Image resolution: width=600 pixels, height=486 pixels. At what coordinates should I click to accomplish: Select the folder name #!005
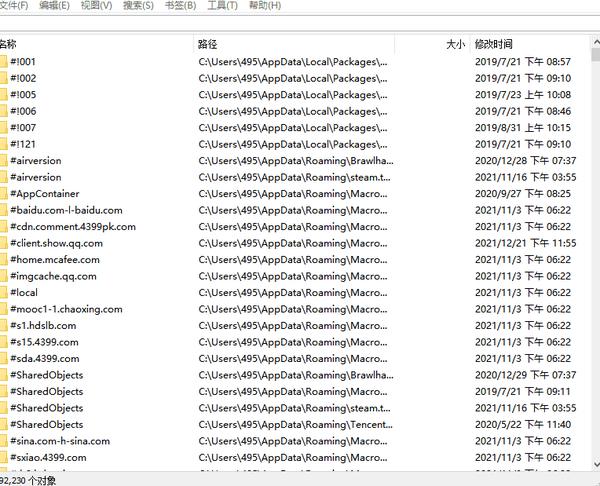[23, 95]
